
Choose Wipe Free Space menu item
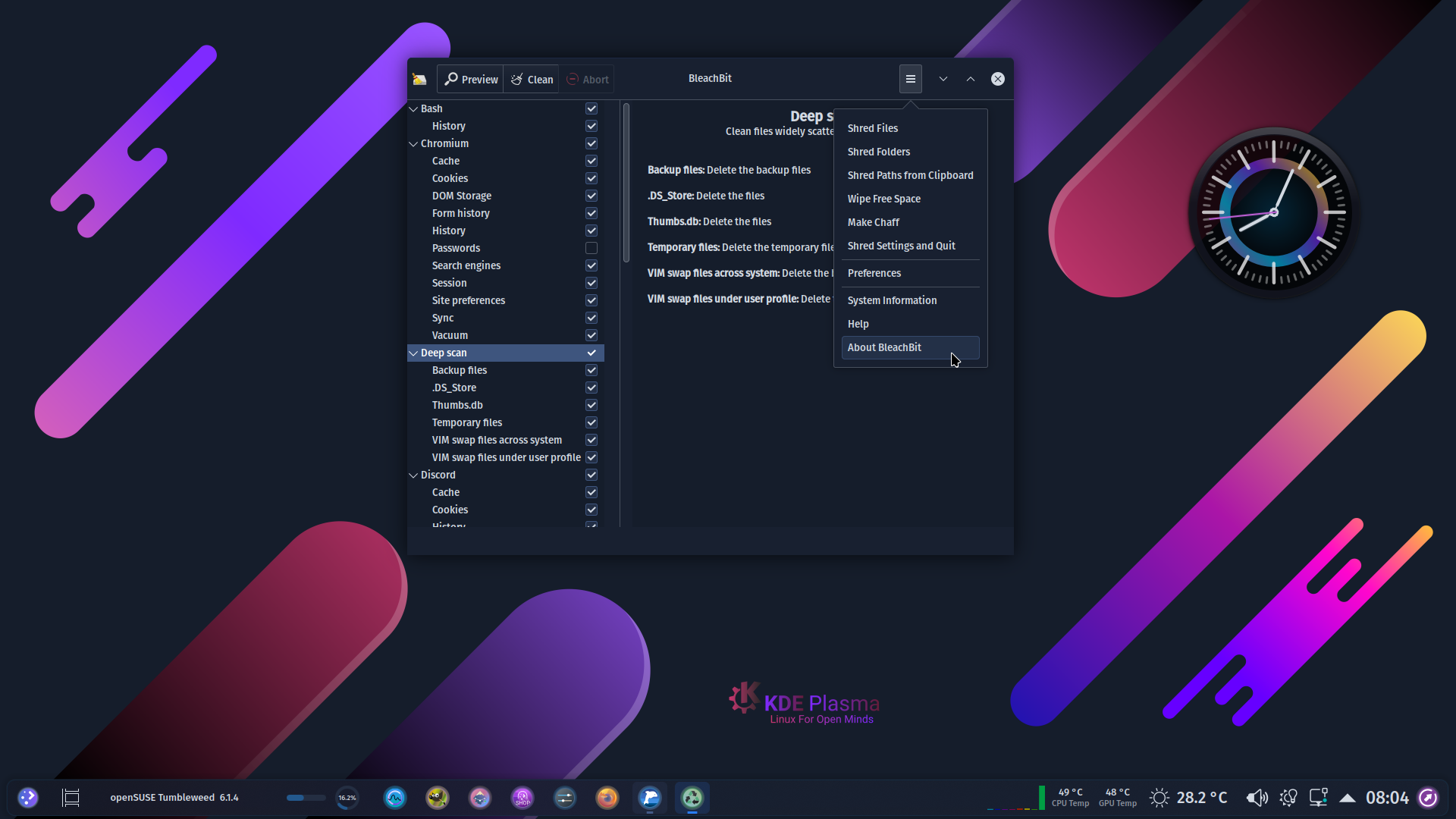[x=910, y=199]
